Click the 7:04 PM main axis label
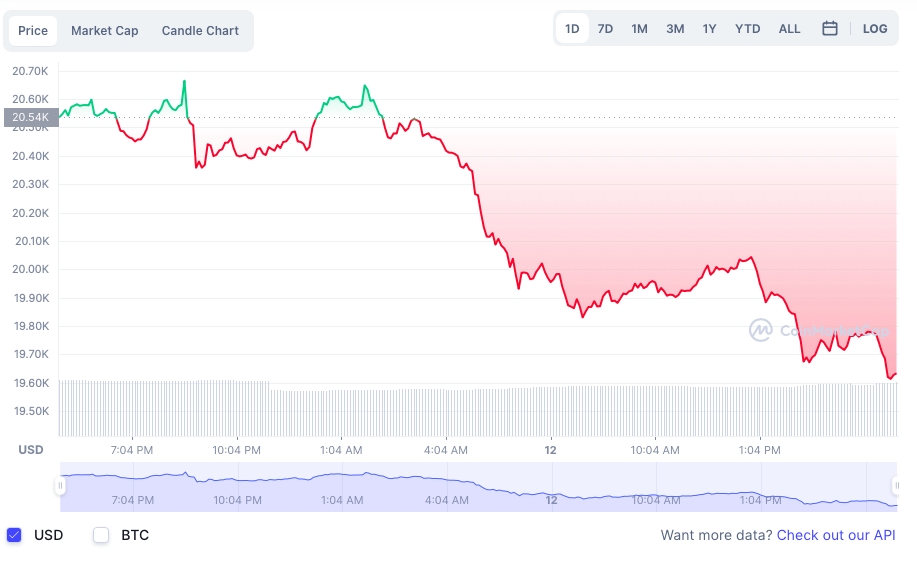This screenshot has height=564, width=917. click(x=132, y=450)
